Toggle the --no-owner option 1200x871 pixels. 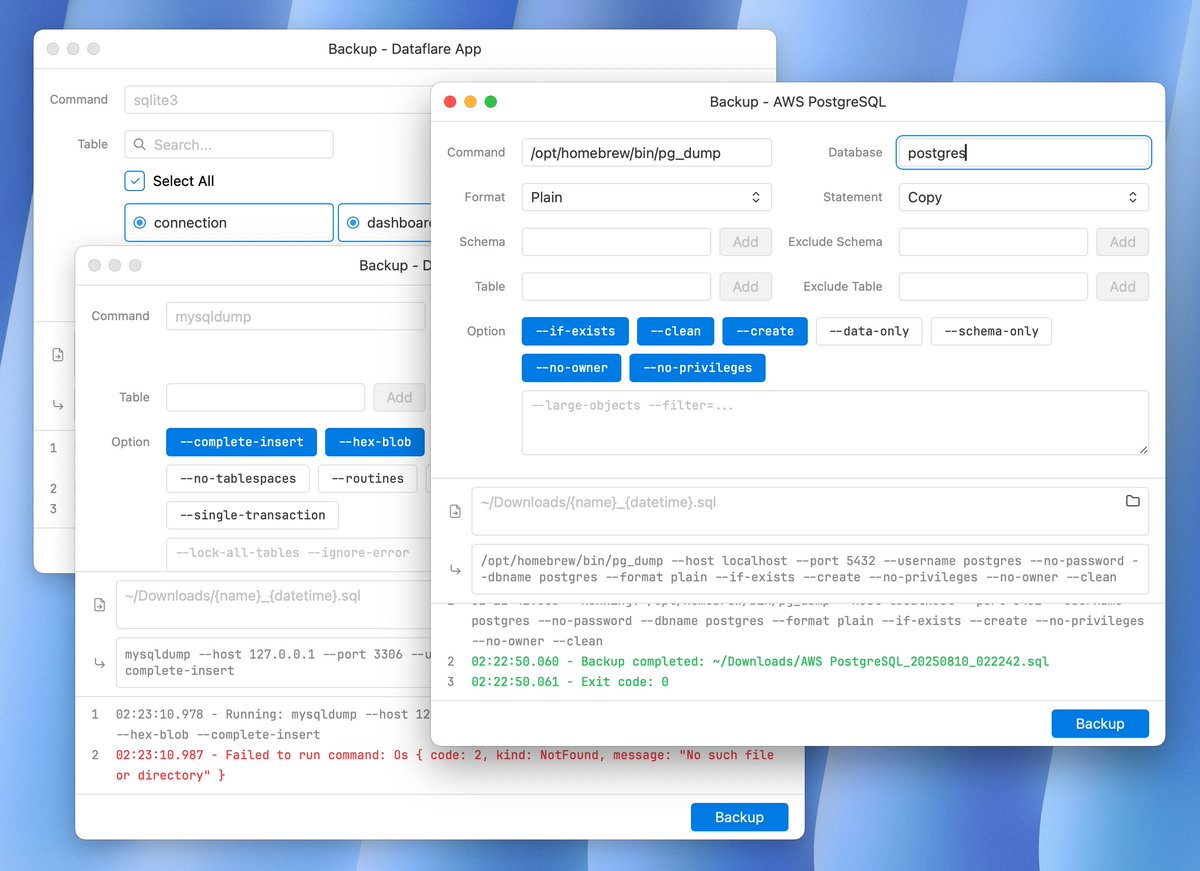pyautogui.click(x=572, y=368)
